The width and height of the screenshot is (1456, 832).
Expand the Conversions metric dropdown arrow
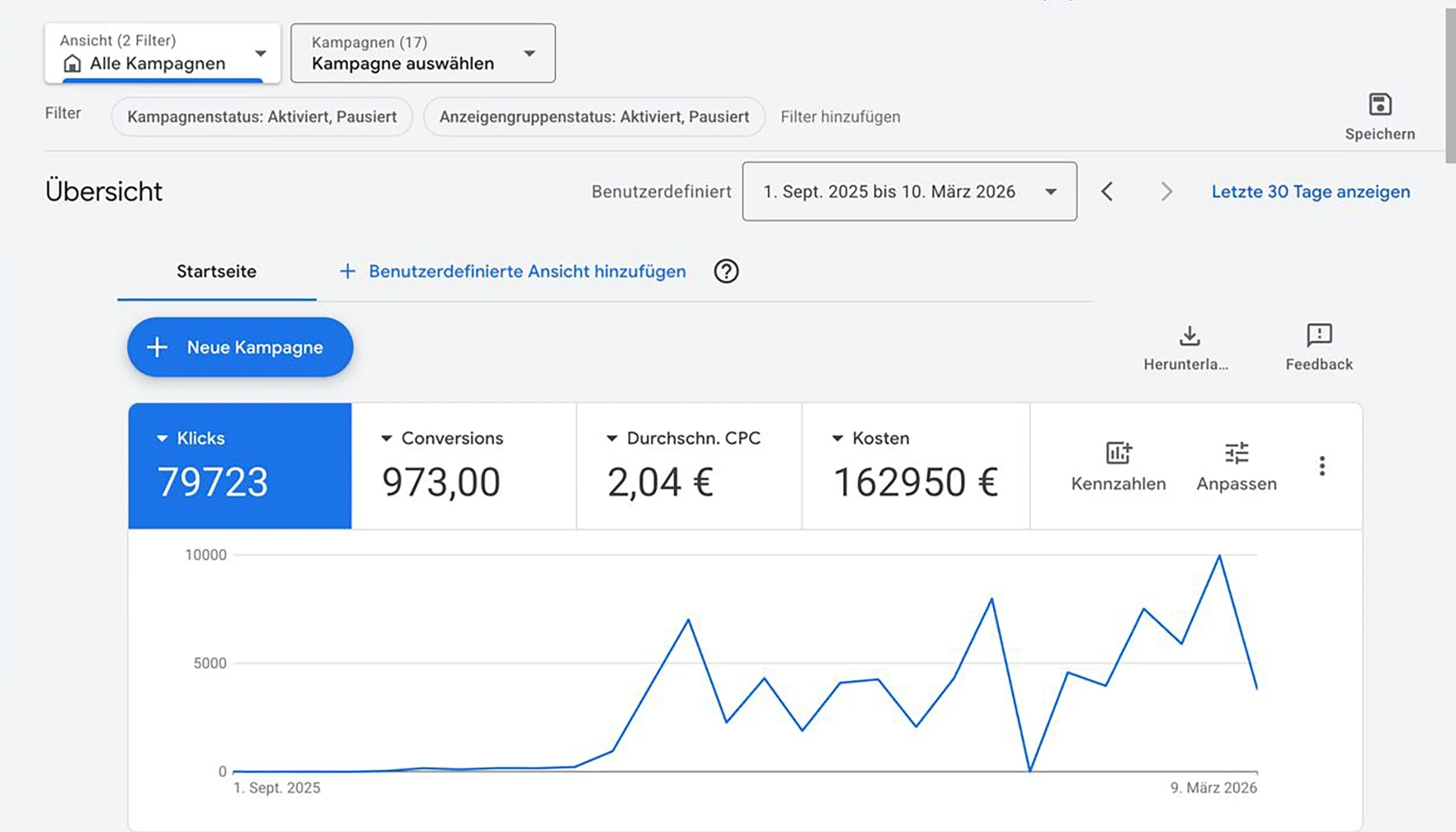(386, 438)
